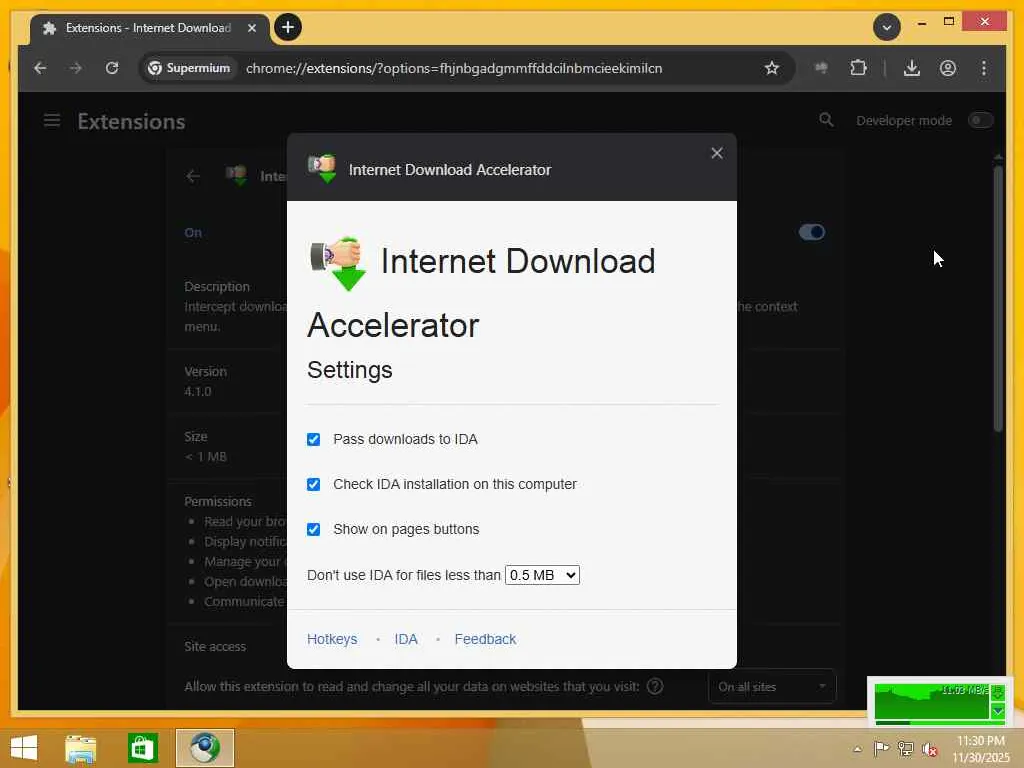The image size is (1024, 768).
Task: Open the Hotkeys link
Action: pos(332,639)
